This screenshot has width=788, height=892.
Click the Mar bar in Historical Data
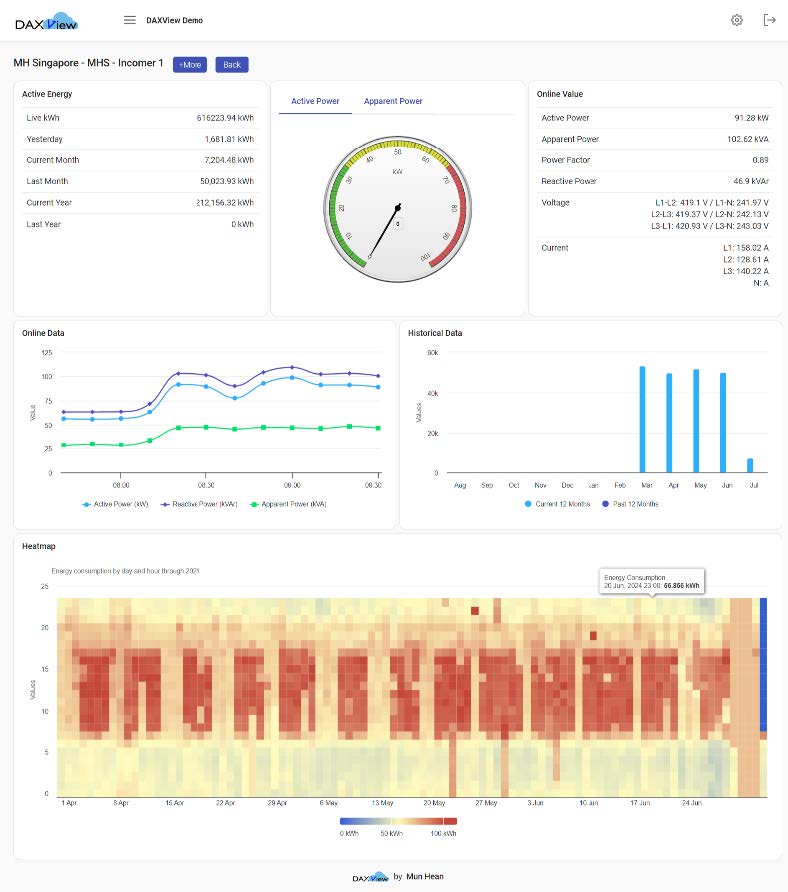tap(642, 419)
